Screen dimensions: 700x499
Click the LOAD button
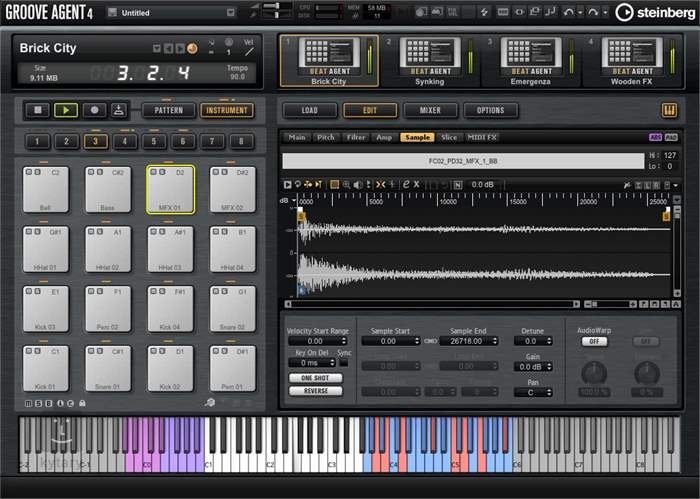coord(310,110)
